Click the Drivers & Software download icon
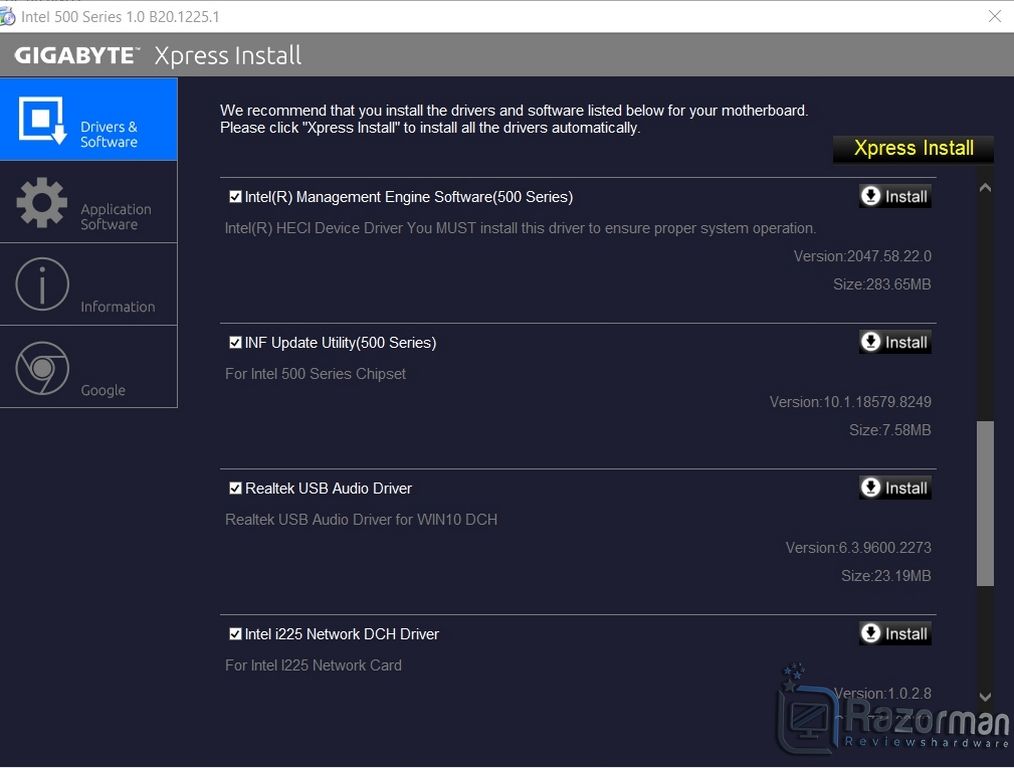Viewport: 1014px width, 768px height. (43, 120)
